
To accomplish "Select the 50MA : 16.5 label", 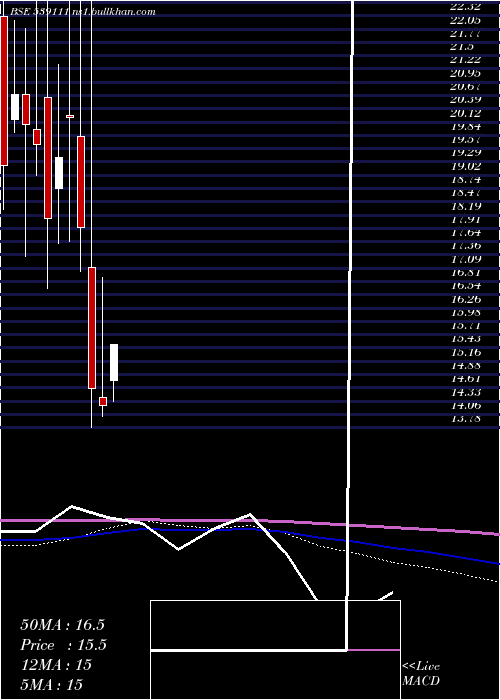I will click(62, 625).
